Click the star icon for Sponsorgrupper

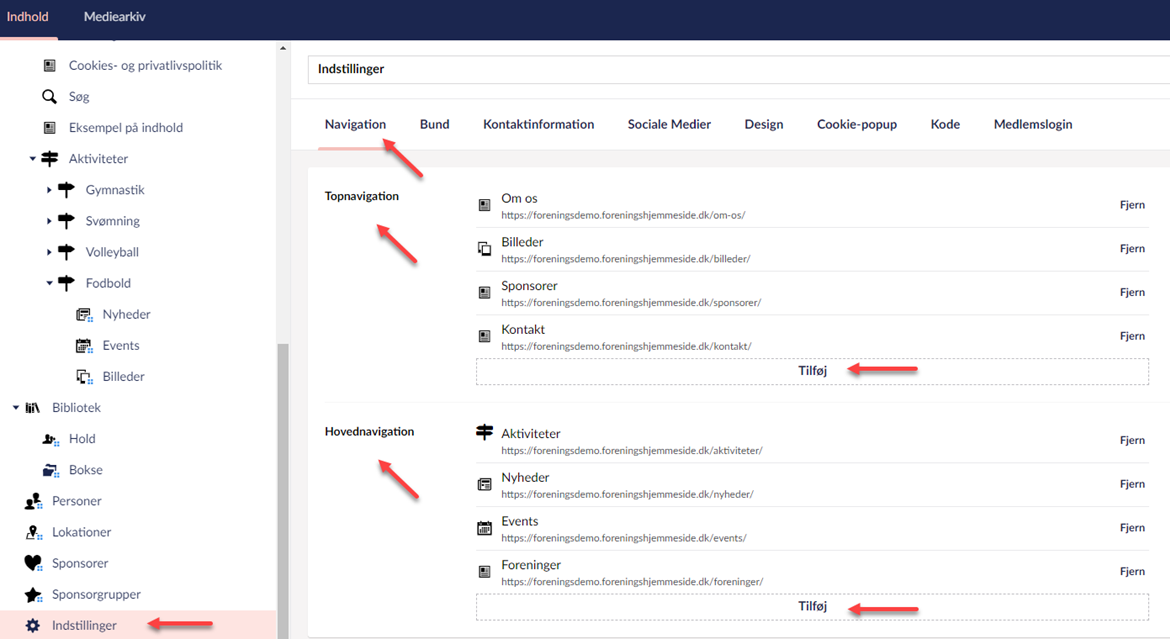point(33,595)
